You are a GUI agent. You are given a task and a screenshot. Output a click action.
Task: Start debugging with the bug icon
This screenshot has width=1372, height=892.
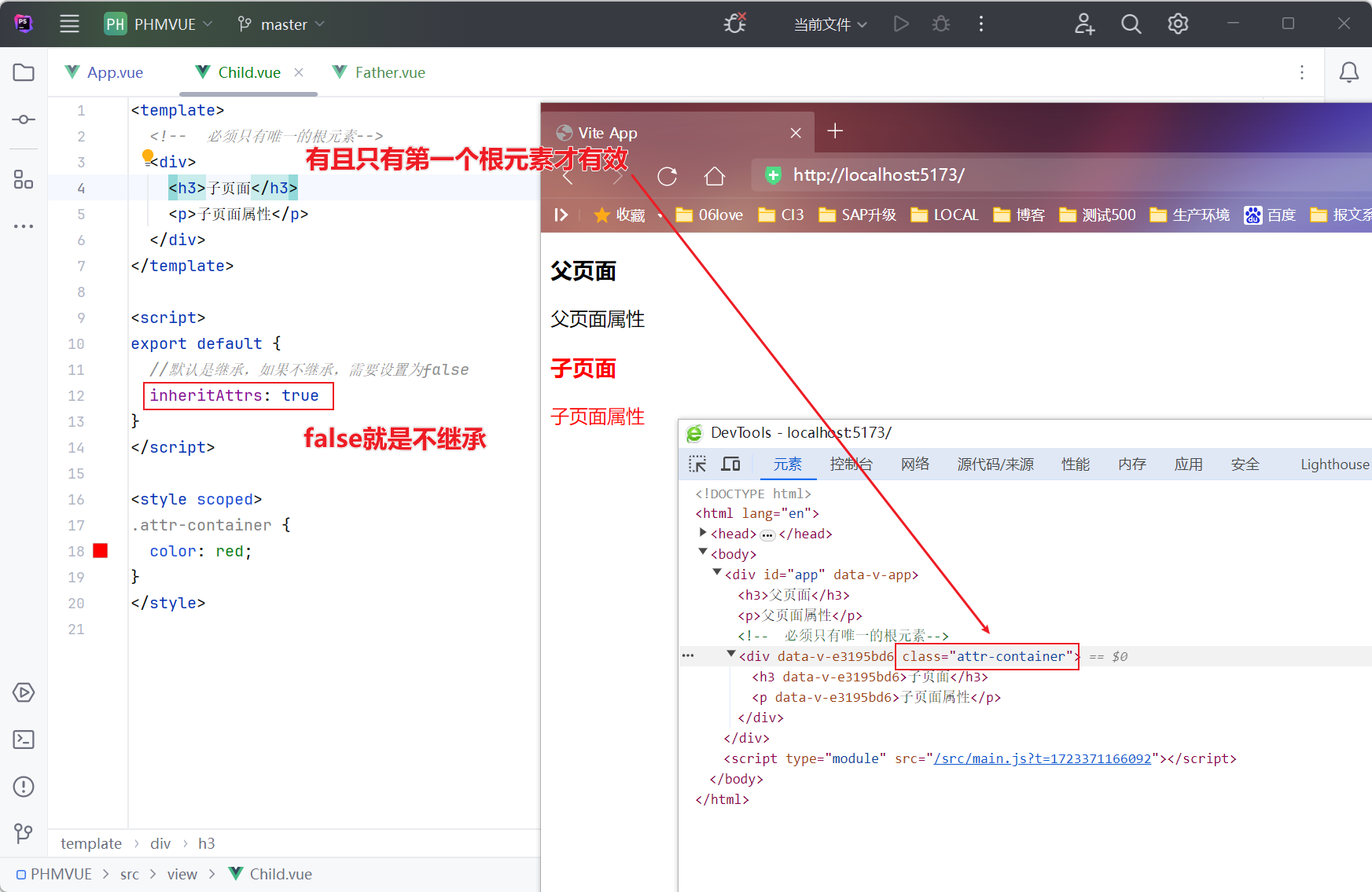[941, 24]
